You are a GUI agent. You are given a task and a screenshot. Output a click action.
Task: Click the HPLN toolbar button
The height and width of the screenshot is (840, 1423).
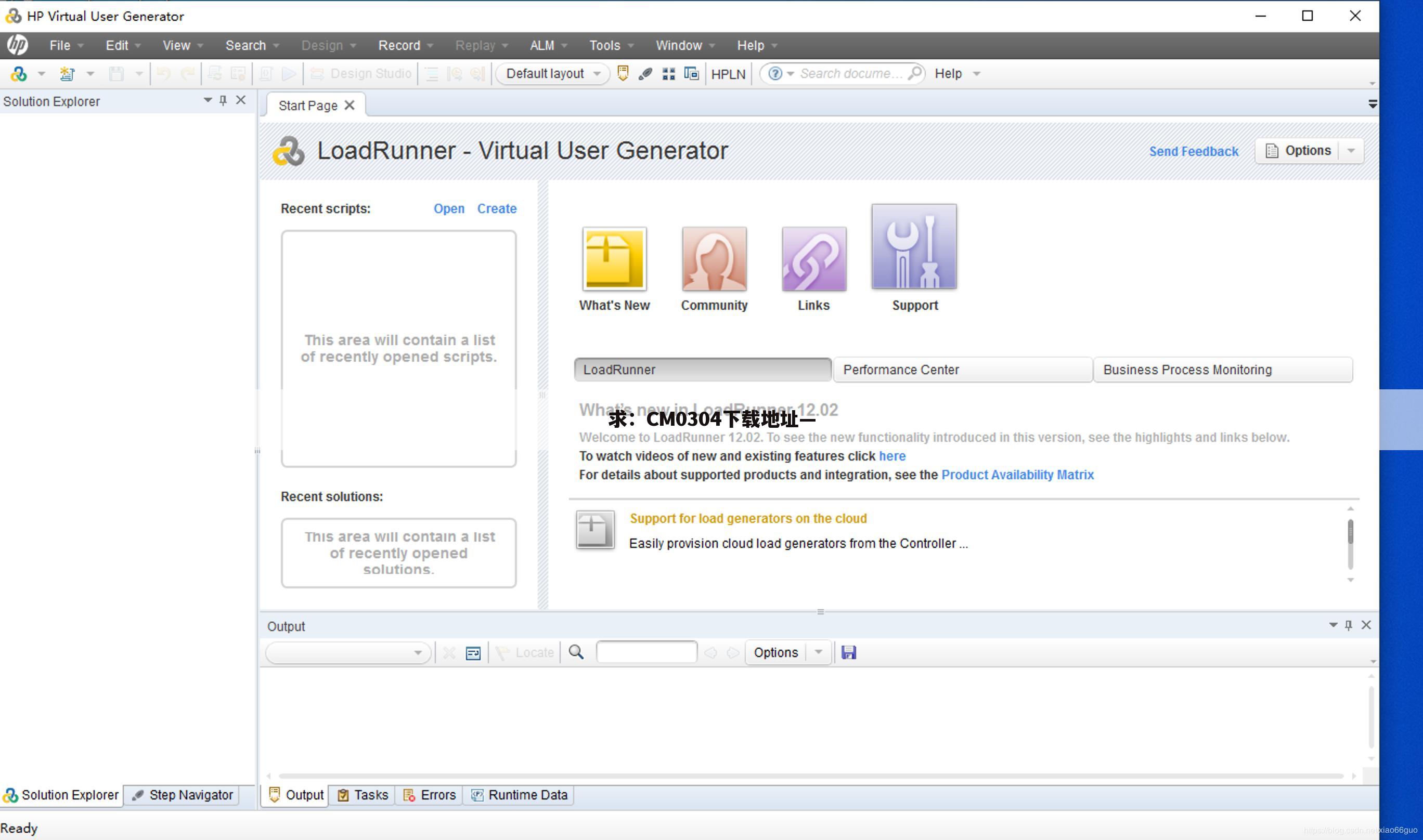click(x=728, y=74)
